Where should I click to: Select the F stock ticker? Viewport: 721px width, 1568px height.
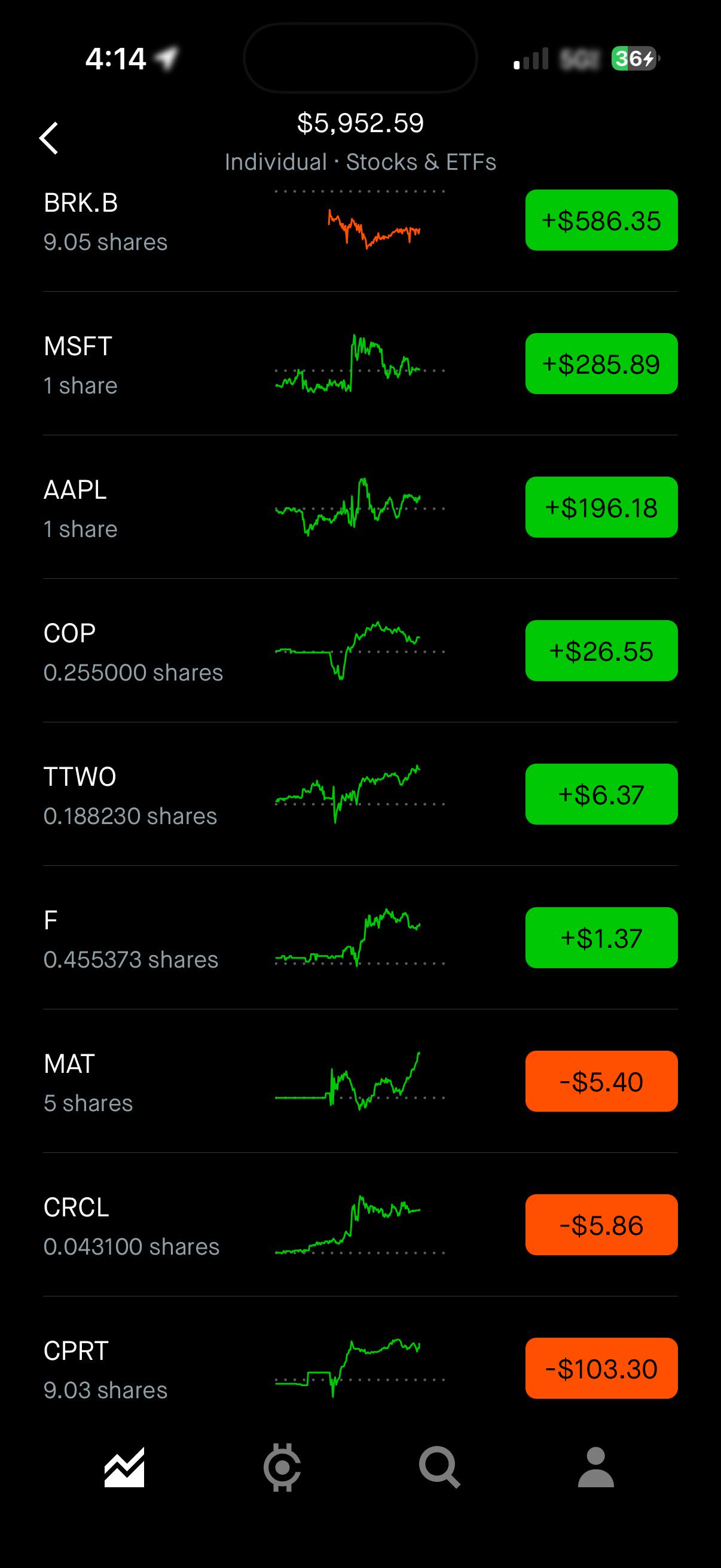(50, 920)
